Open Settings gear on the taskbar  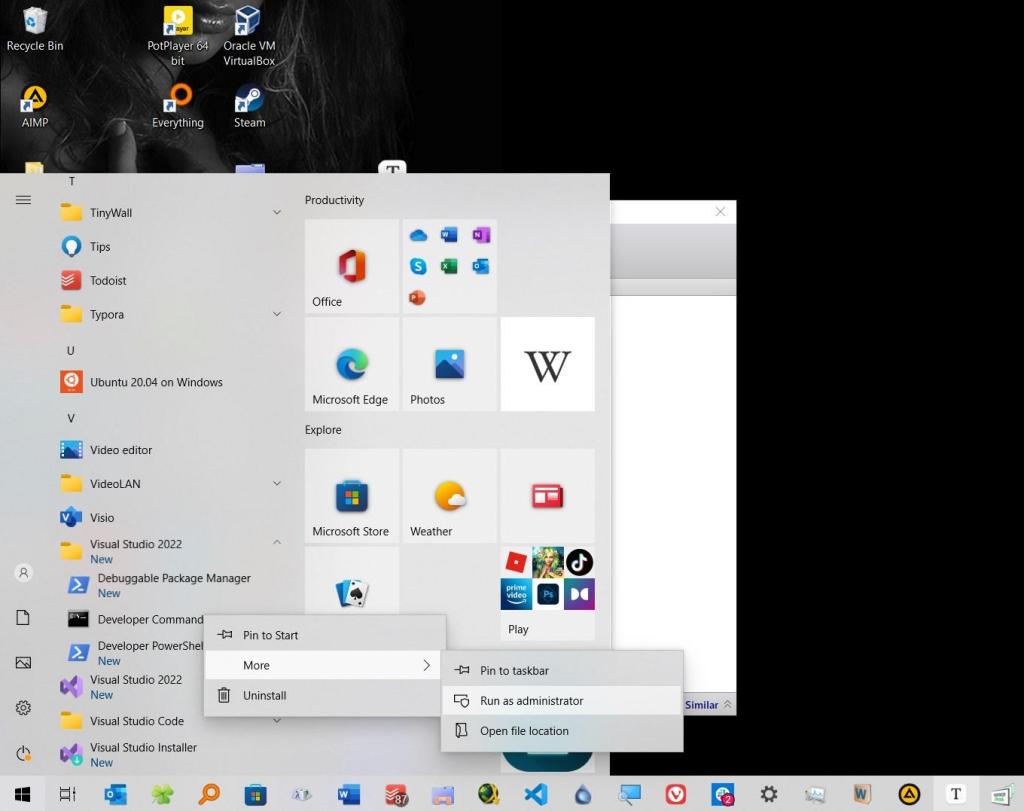(769, 794)
